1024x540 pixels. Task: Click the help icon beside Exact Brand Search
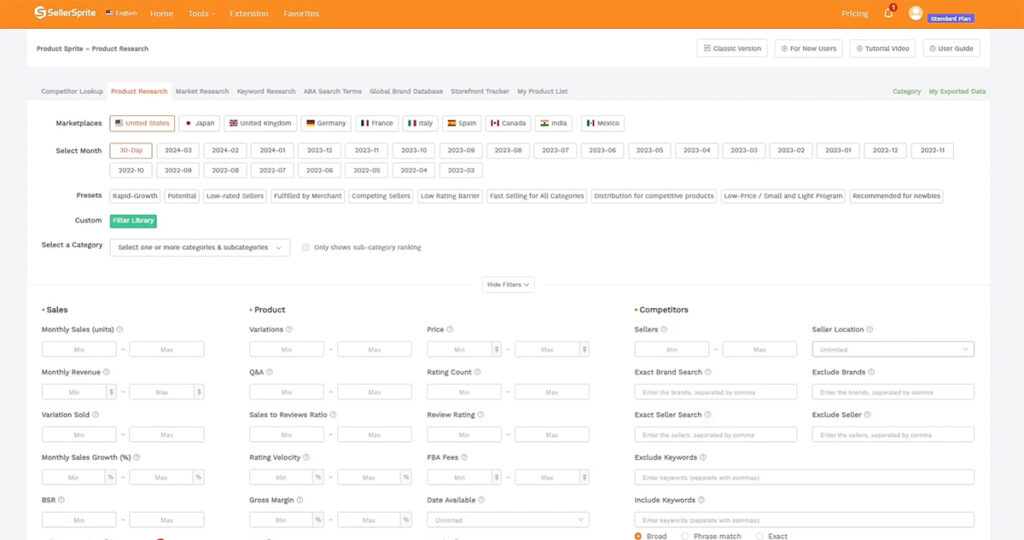[x=708, y=372]
